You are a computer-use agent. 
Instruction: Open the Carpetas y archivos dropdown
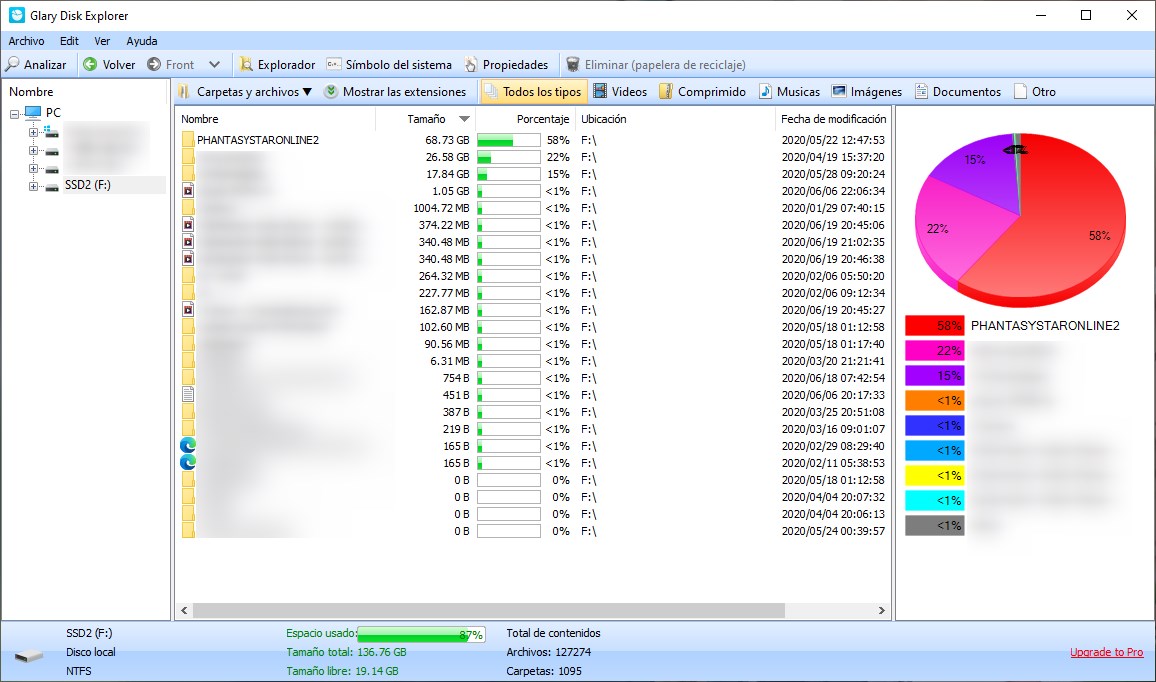(x=247, y=91)
